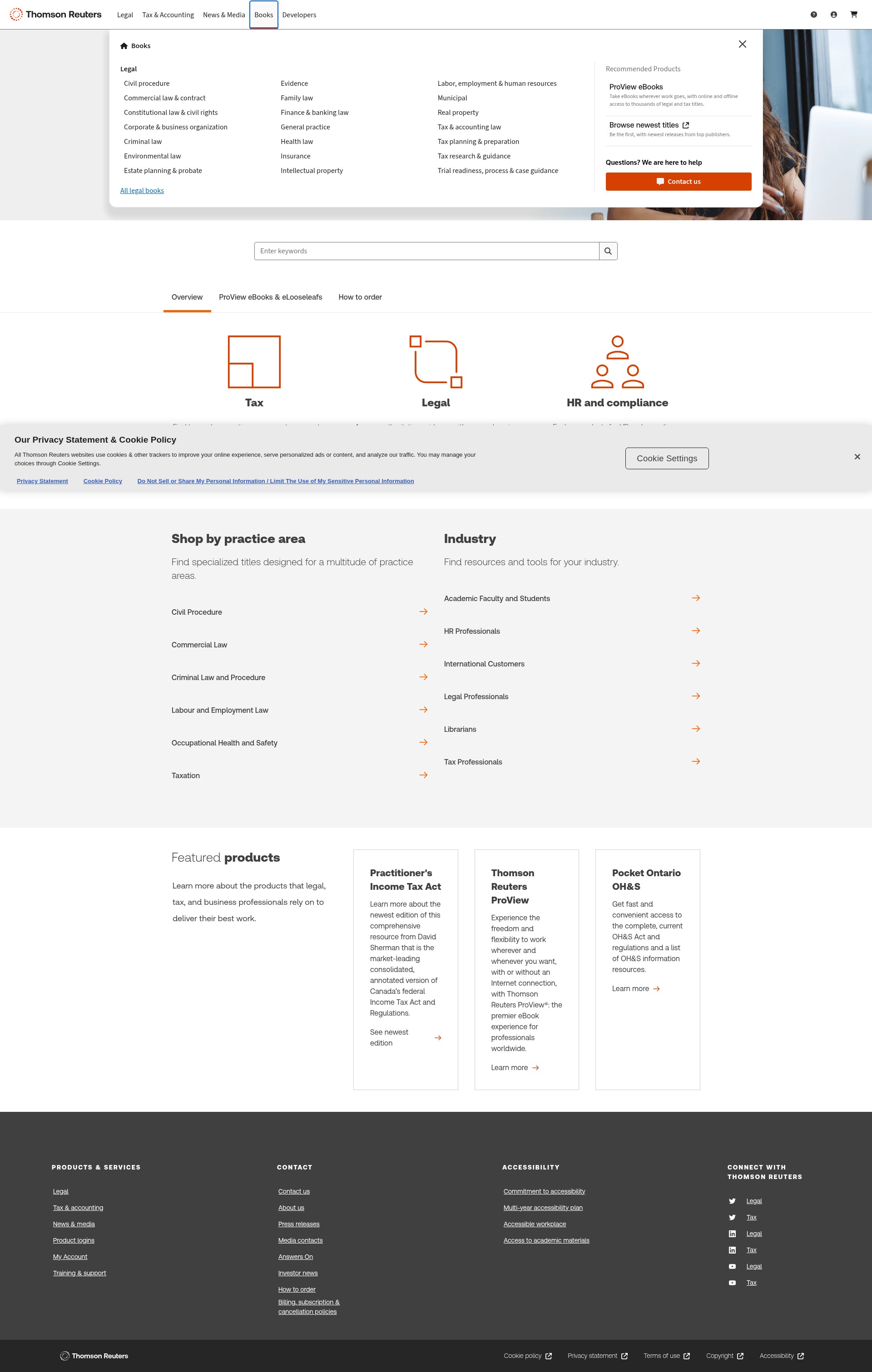The height and width of the screenshot is (1372, 872).
Task: Open the Developers menu
Action: [x=299, y=15]
